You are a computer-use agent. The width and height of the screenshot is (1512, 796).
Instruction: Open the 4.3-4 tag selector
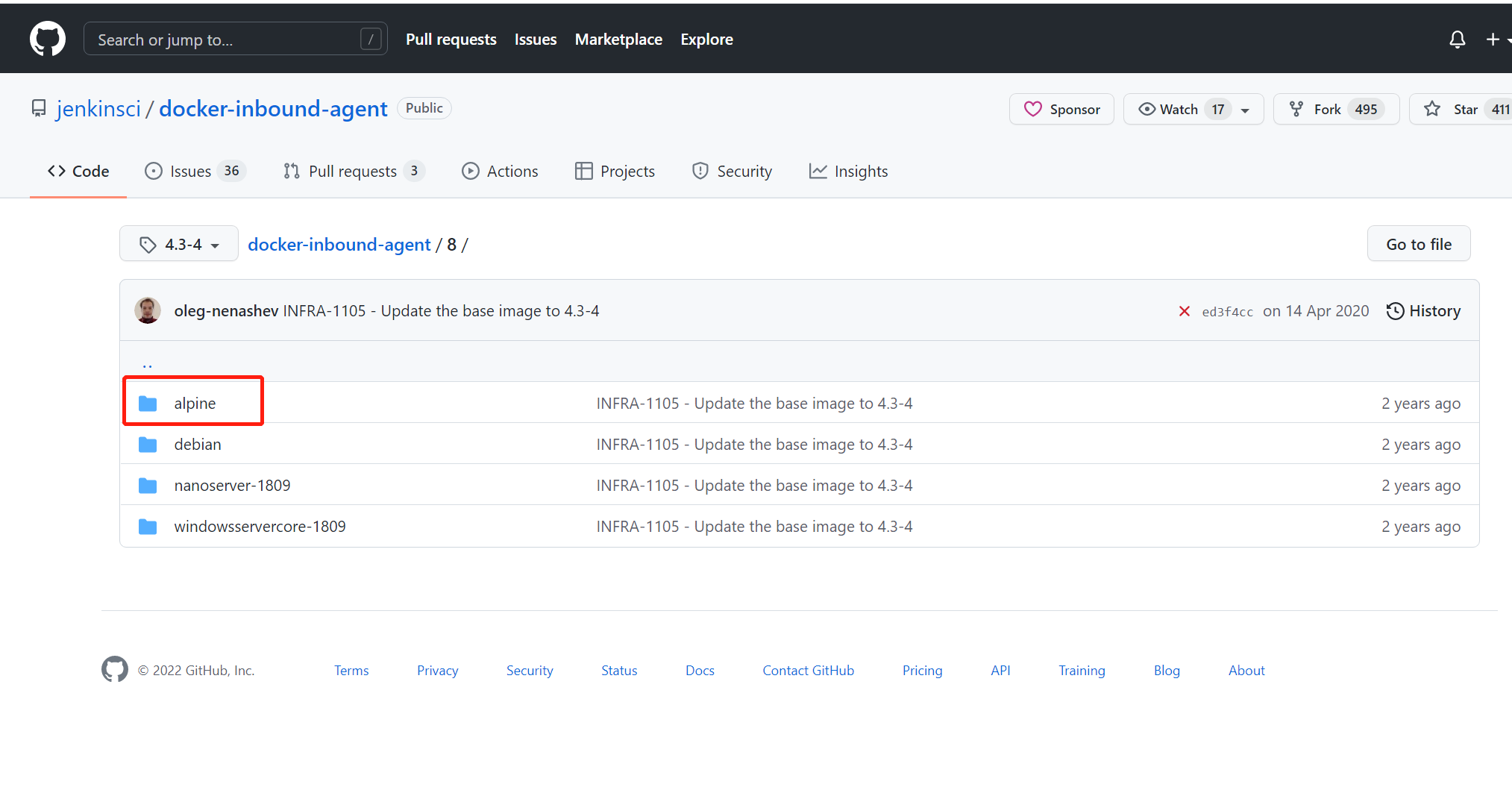[x=178, y=243]
